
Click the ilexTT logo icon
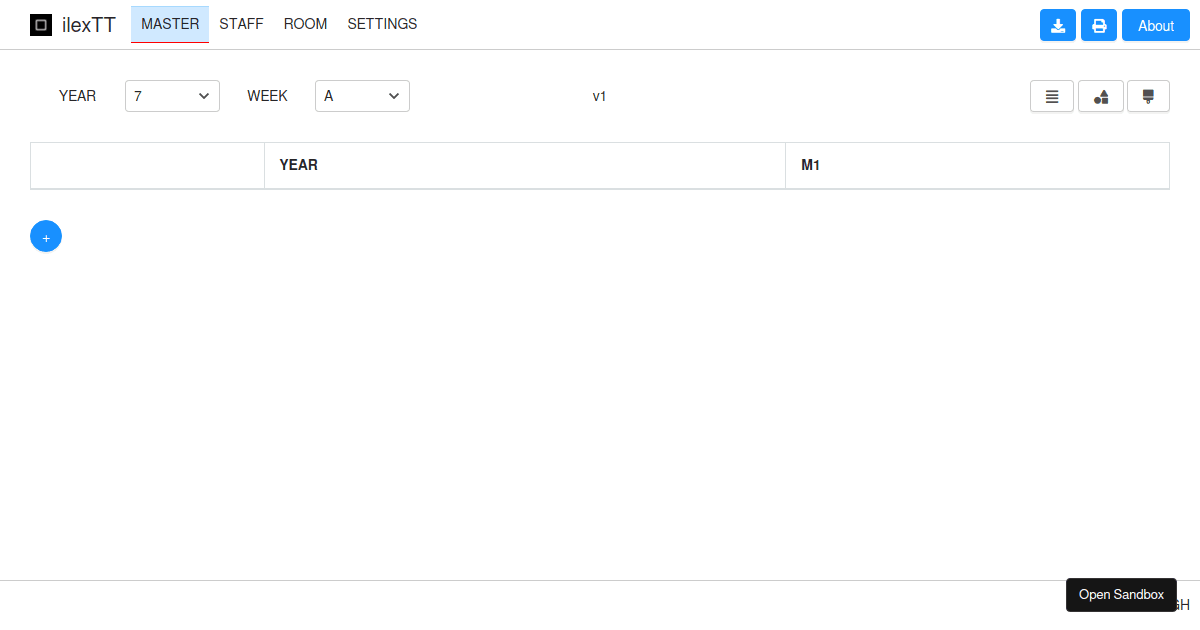click(41, 24)
